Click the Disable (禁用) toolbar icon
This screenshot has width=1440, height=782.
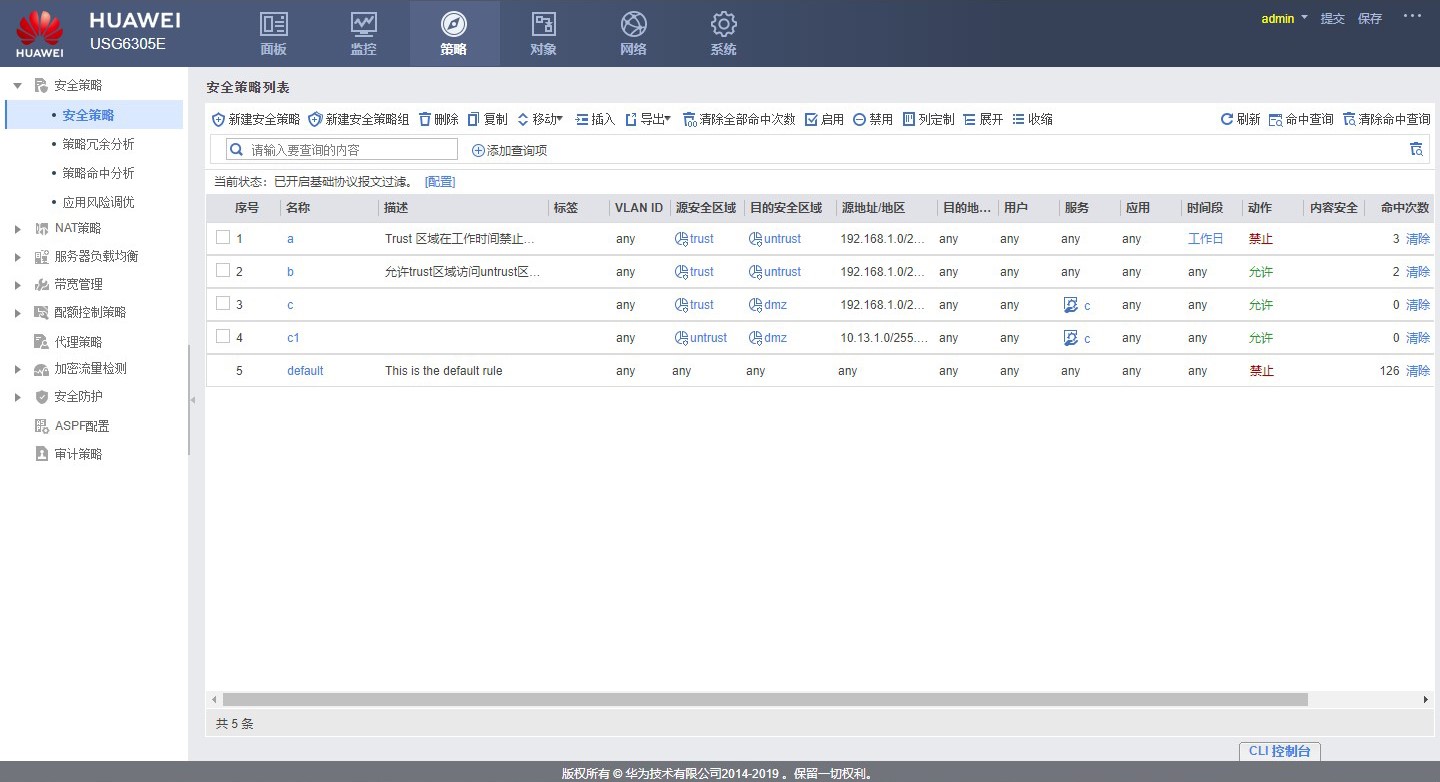pyautogui.click(x=859, y=119)
